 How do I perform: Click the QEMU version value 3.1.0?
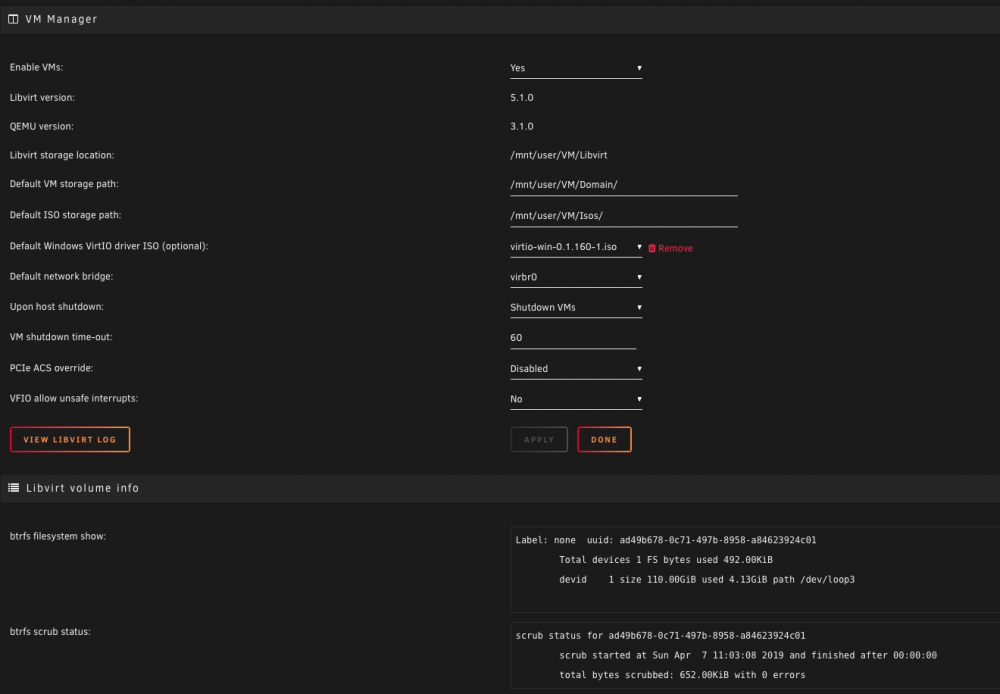pos(522,126)
